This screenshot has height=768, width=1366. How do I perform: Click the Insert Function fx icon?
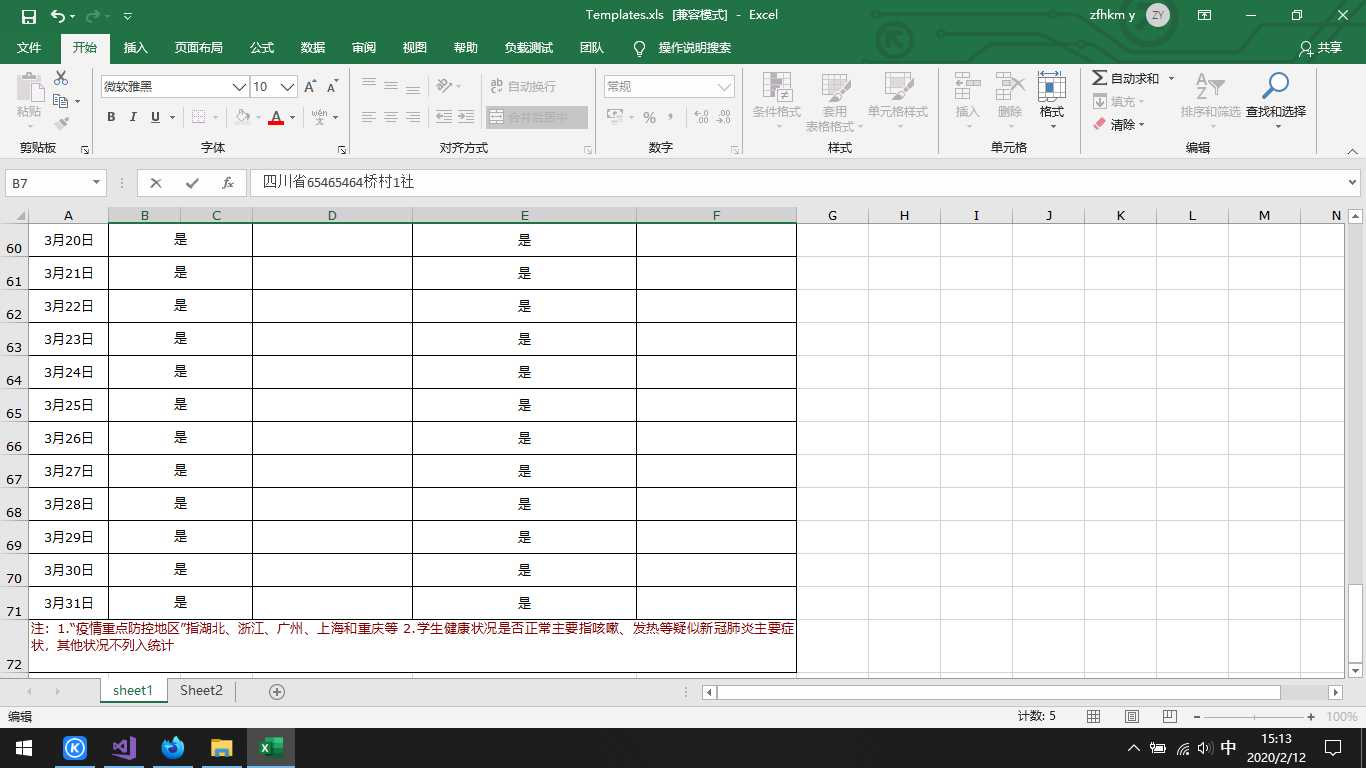pos(228,183)
